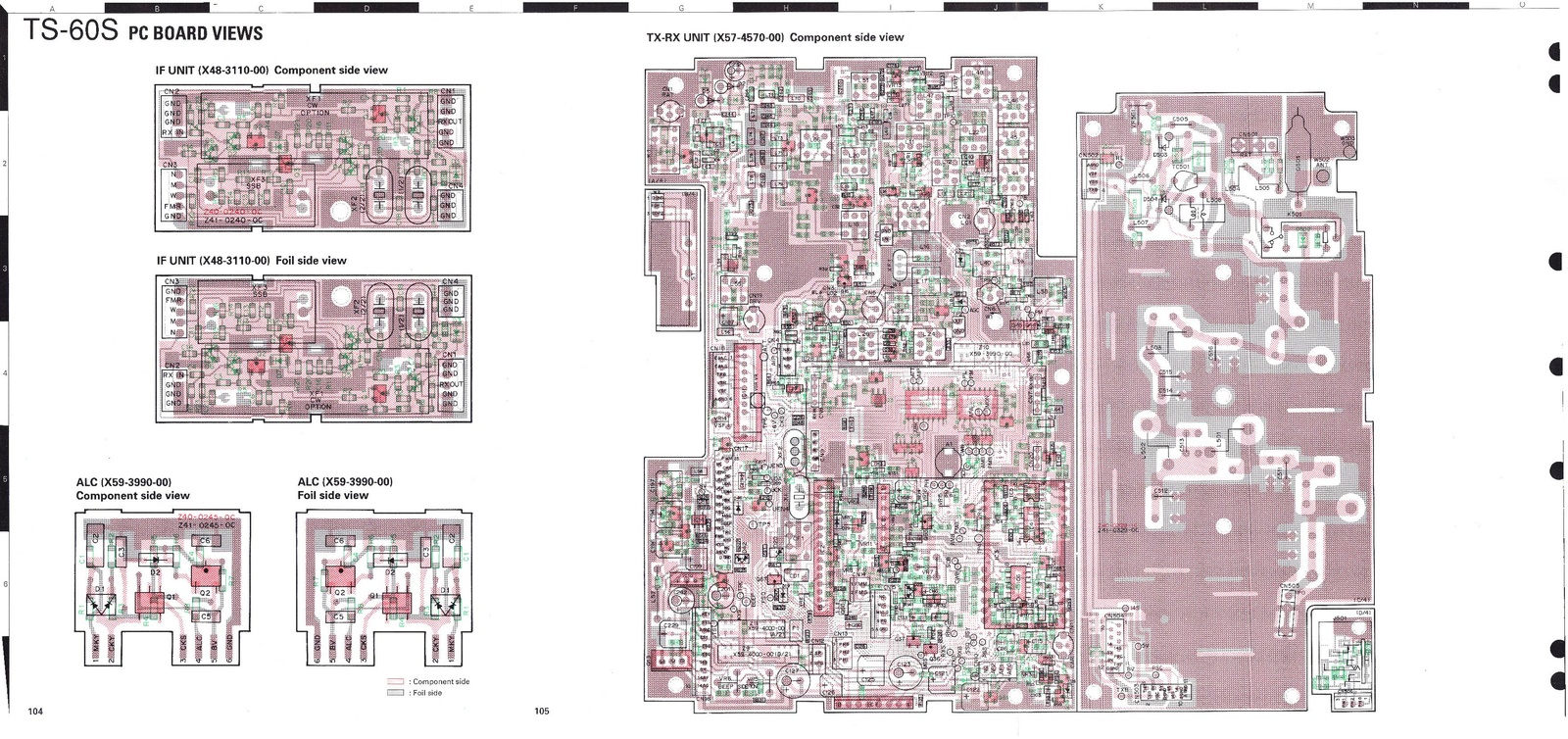
Task: Click the TS-60S PC BOARD VIEWS title
Action: [x=143, y=32]
